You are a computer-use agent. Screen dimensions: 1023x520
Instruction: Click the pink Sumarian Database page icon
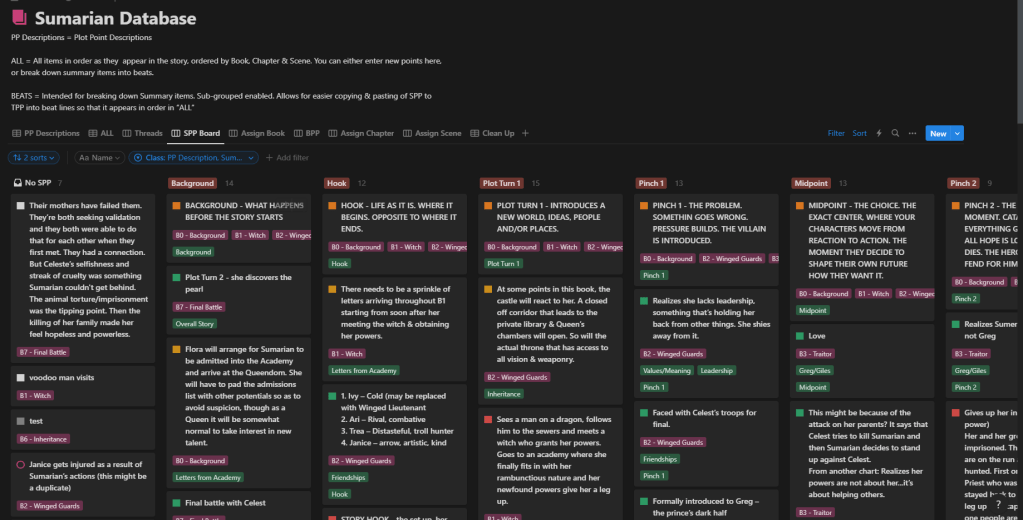pyautogui.click(x=19, y=17)
